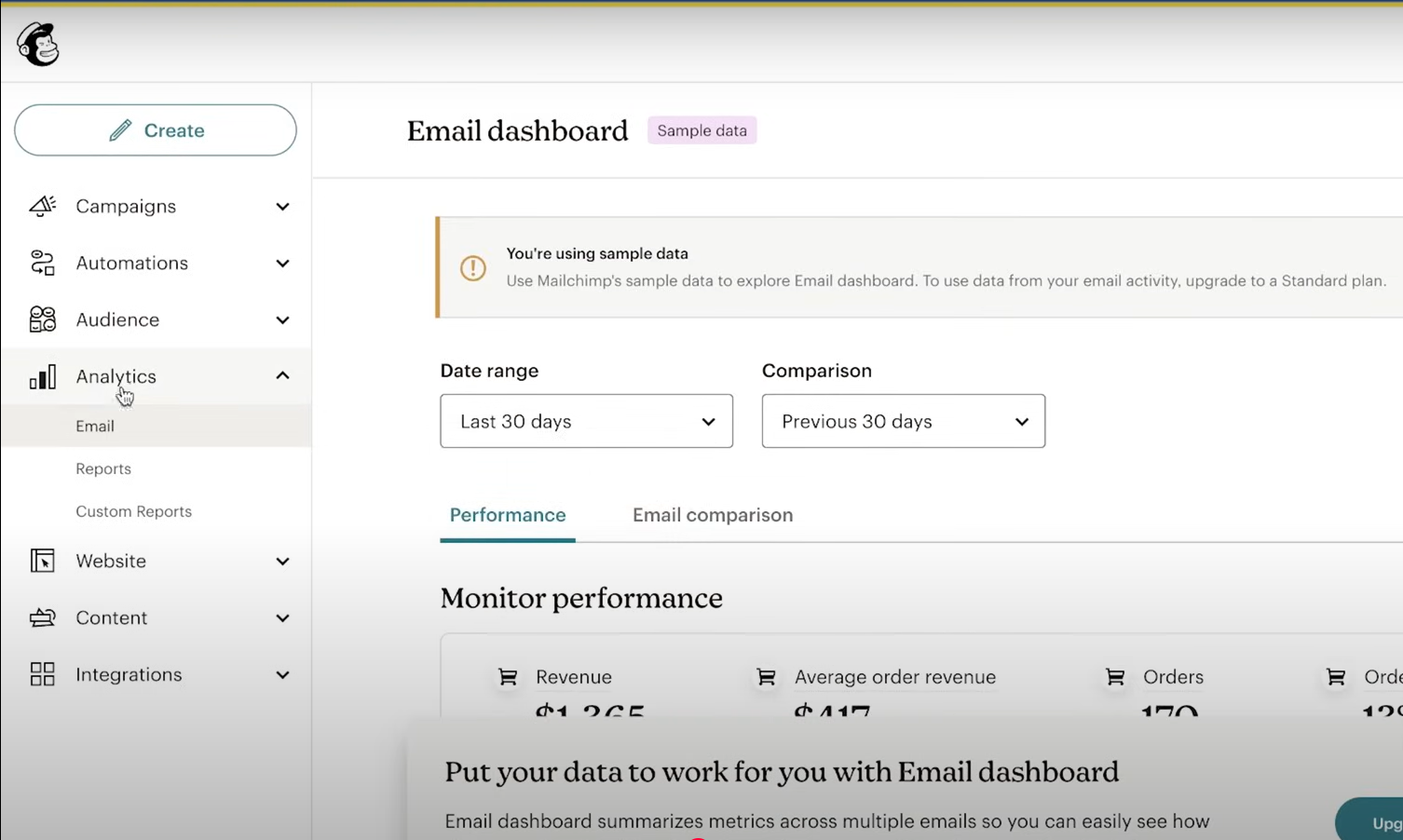1403x840 pixels.
Task: Click the Campaigns megaphone icon
Action: [42, 206]
